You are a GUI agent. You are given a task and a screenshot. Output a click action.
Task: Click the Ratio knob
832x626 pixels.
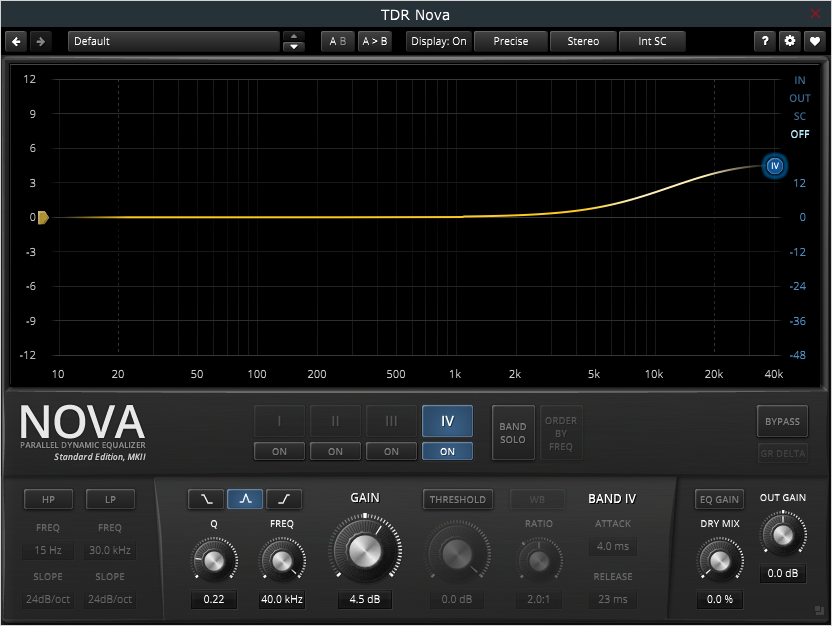(539, 561)
